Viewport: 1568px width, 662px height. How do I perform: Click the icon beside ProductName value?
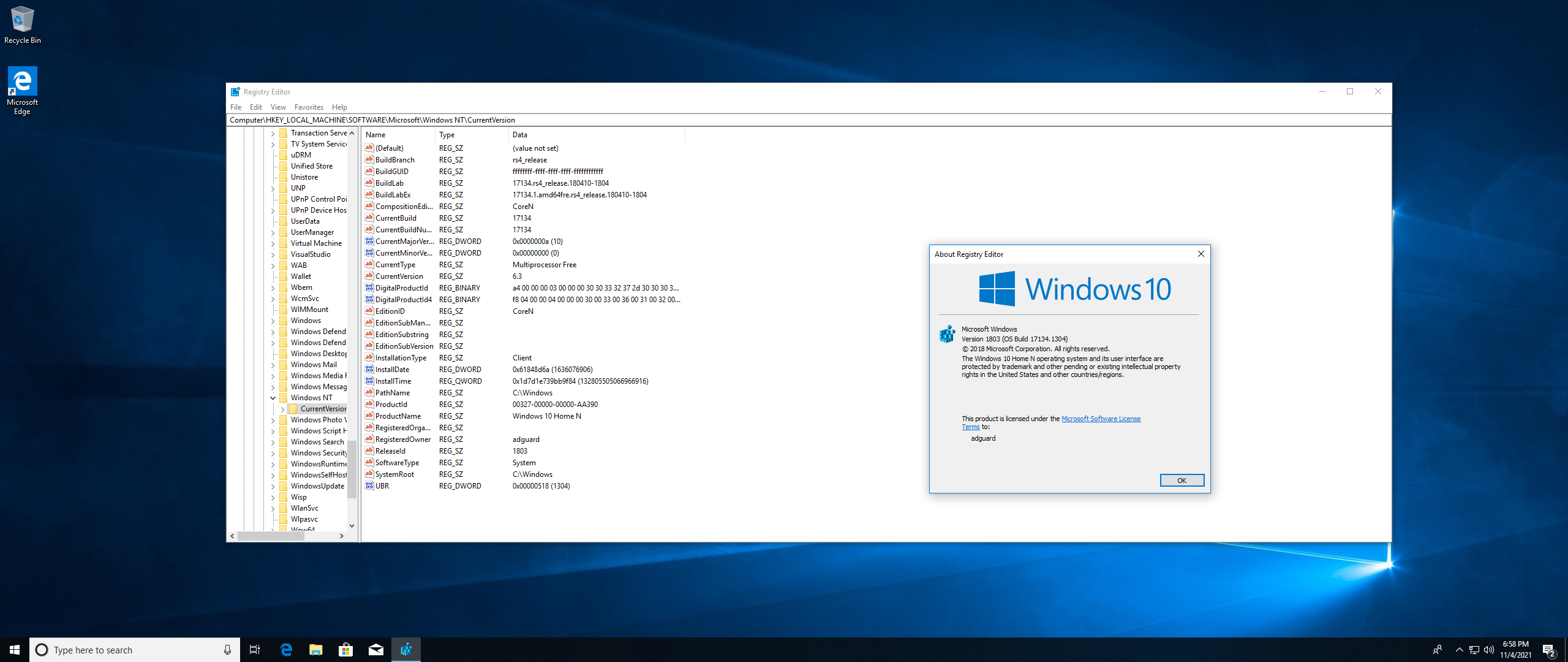(x=369, y=416)
